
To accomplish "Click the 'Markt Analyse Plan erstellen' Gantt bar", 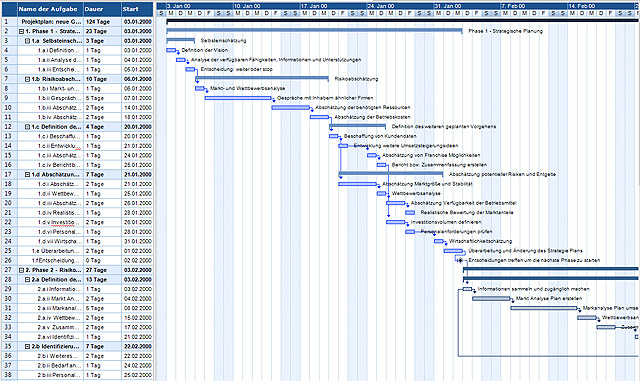I will [x=491, y=299].
